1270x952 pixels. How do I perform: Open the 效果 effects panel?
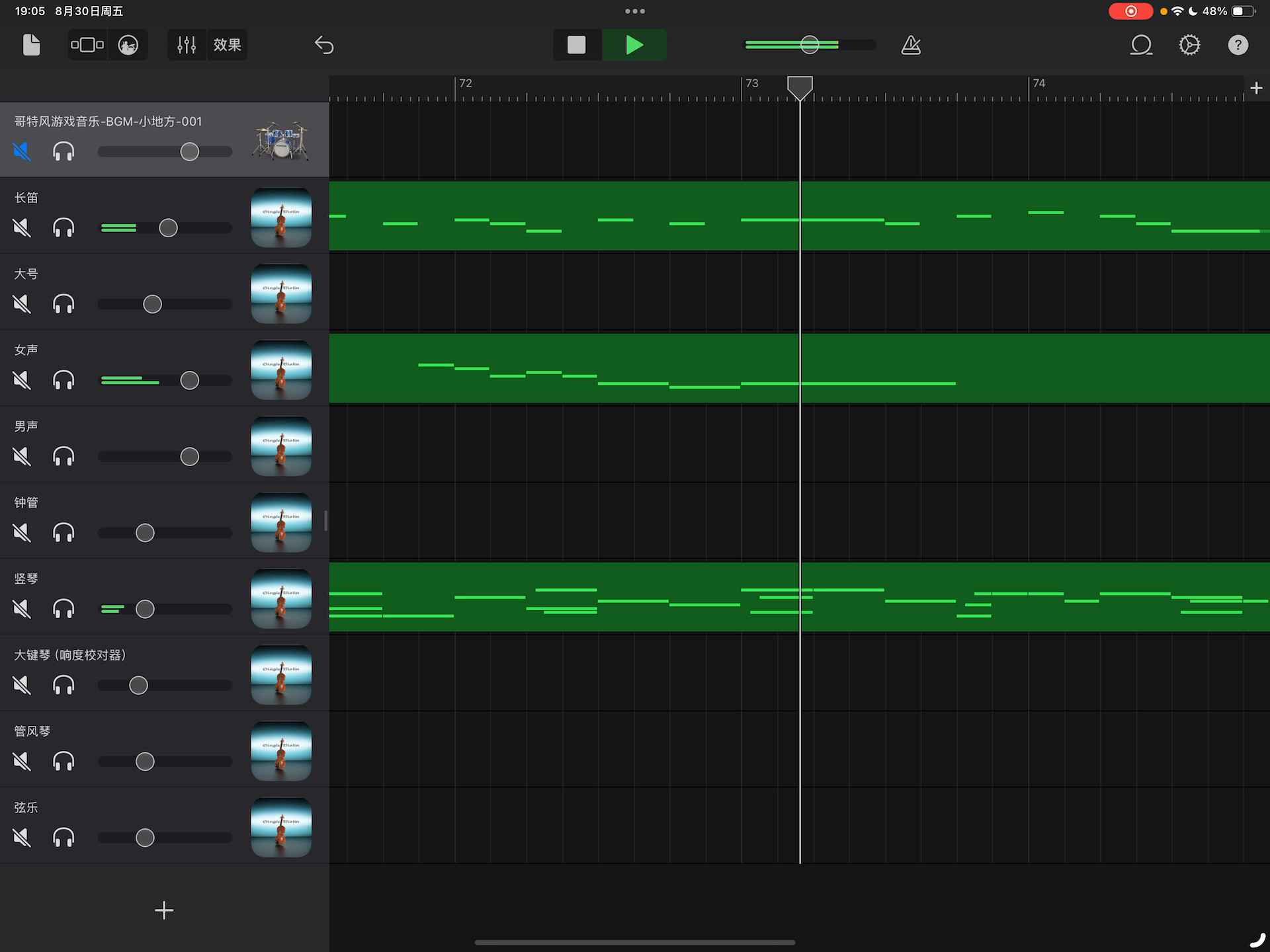coord(228,45)
